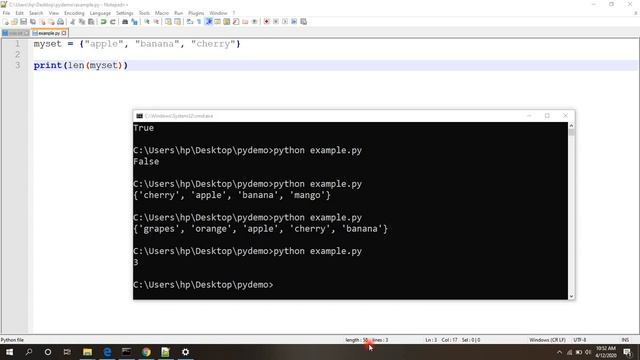Image resolution: width=640 pixels, height=360 pixels.
Task: Open the Language menu
Action: [x=100, y=13]
